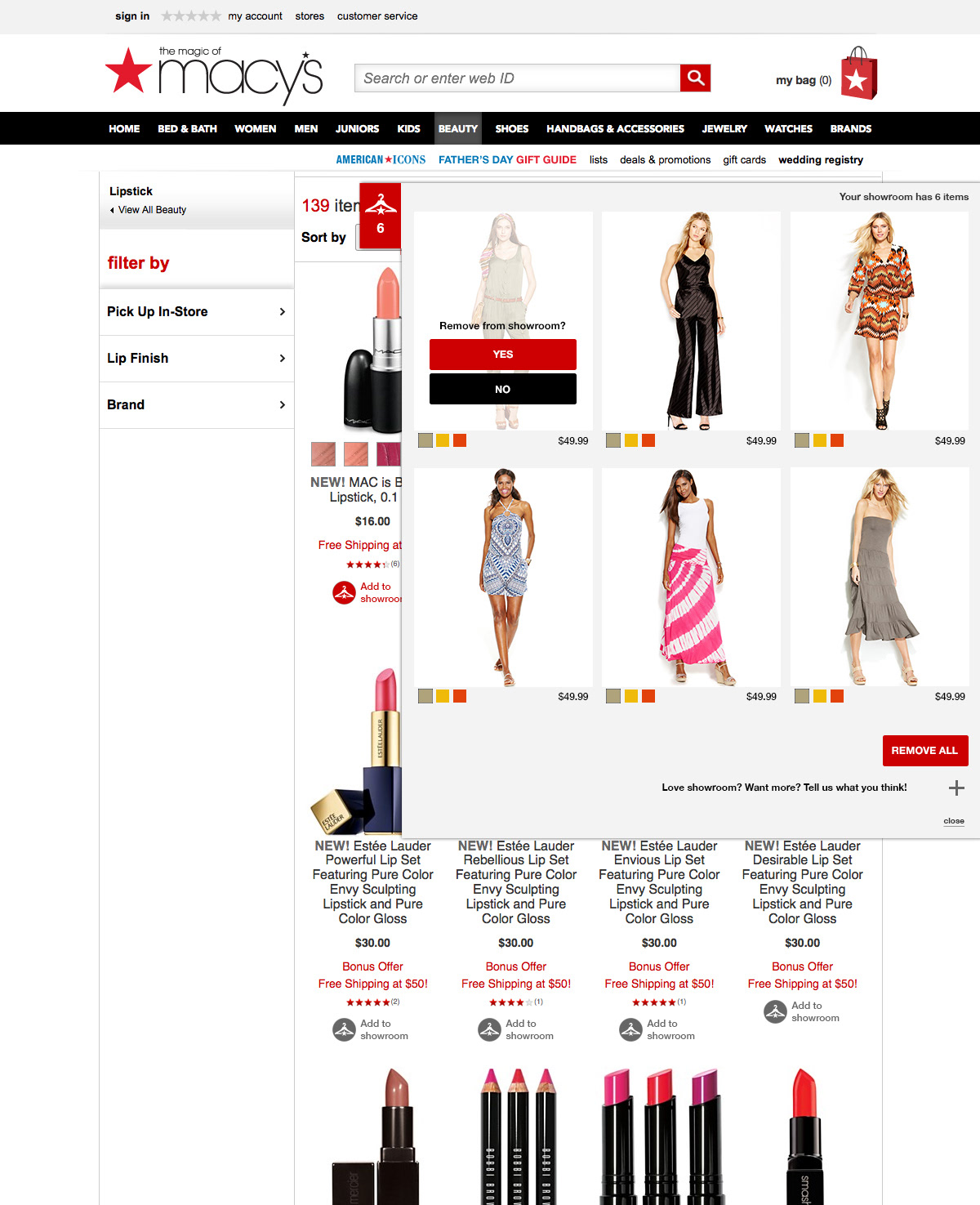The image size is (980, 1205).
Task: Open the SHOES menu
Action: [512, 128]
